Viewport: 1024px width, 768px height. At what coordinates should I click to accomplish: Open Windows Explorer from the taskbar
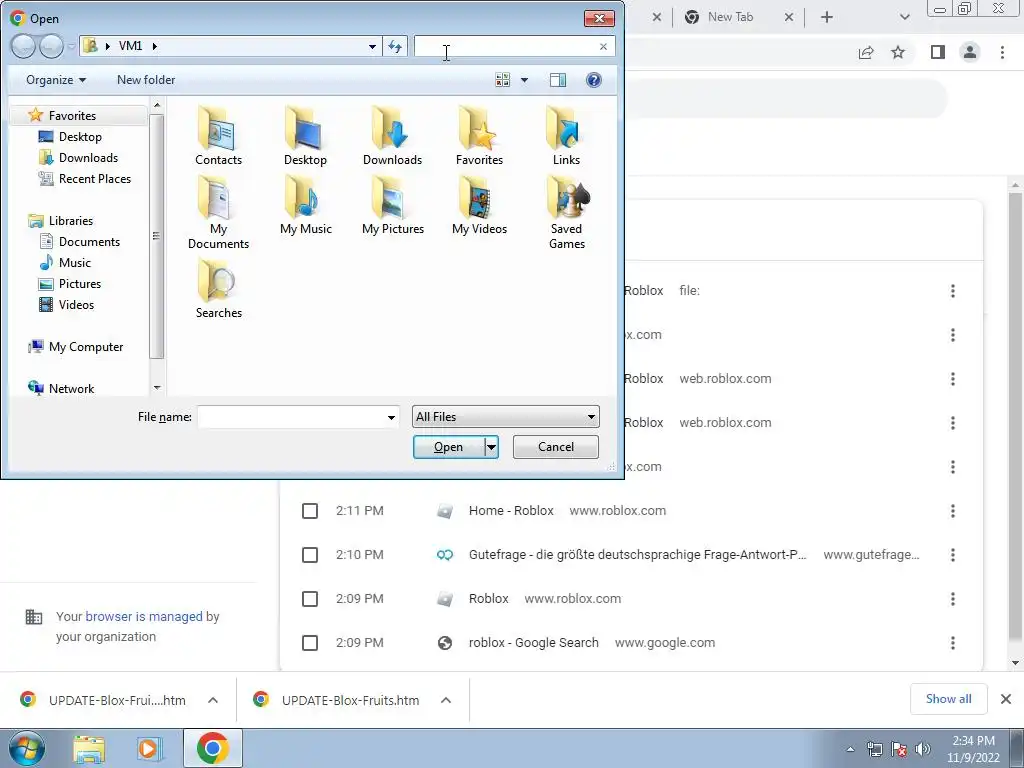click(89, 749)
